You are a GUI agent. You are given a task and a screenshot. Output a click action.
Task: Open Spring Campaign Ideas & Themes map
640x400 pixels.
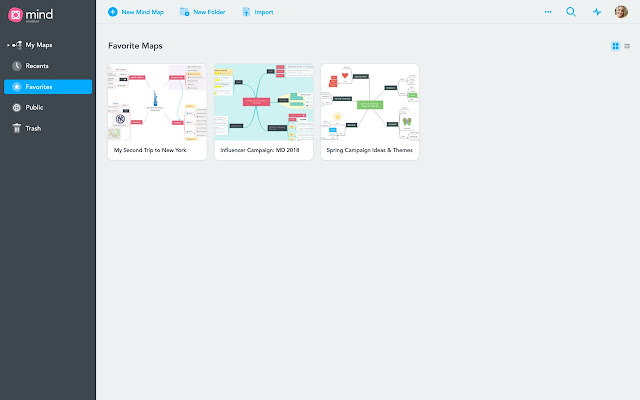pos(370,111)
